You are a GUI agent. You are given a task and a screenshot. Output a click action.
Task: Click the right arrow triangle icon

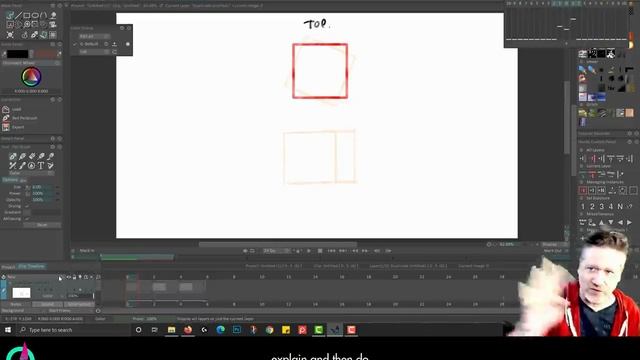629,222
